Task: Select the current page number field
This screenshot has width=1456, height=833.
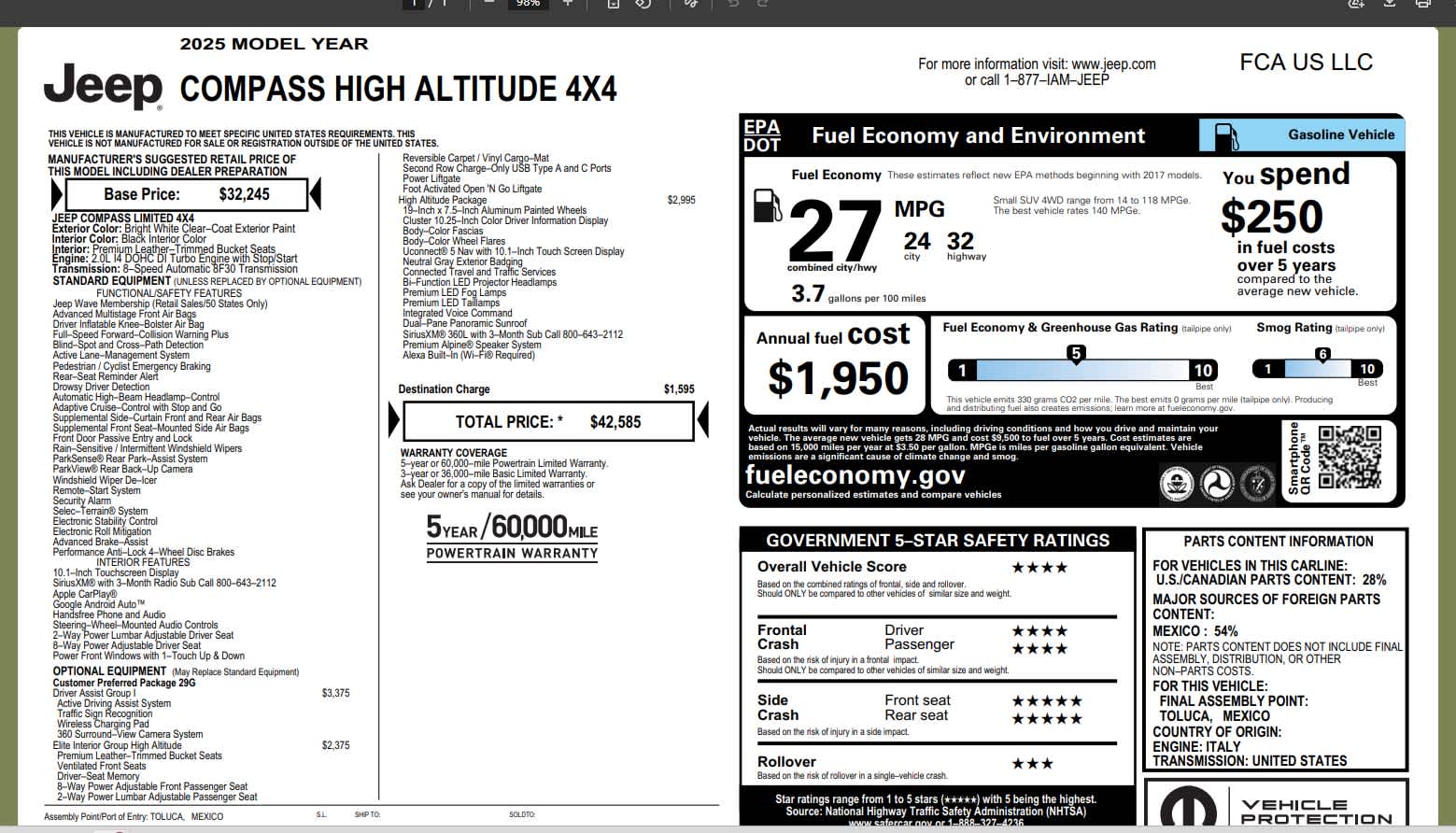Action: point(414,3)
